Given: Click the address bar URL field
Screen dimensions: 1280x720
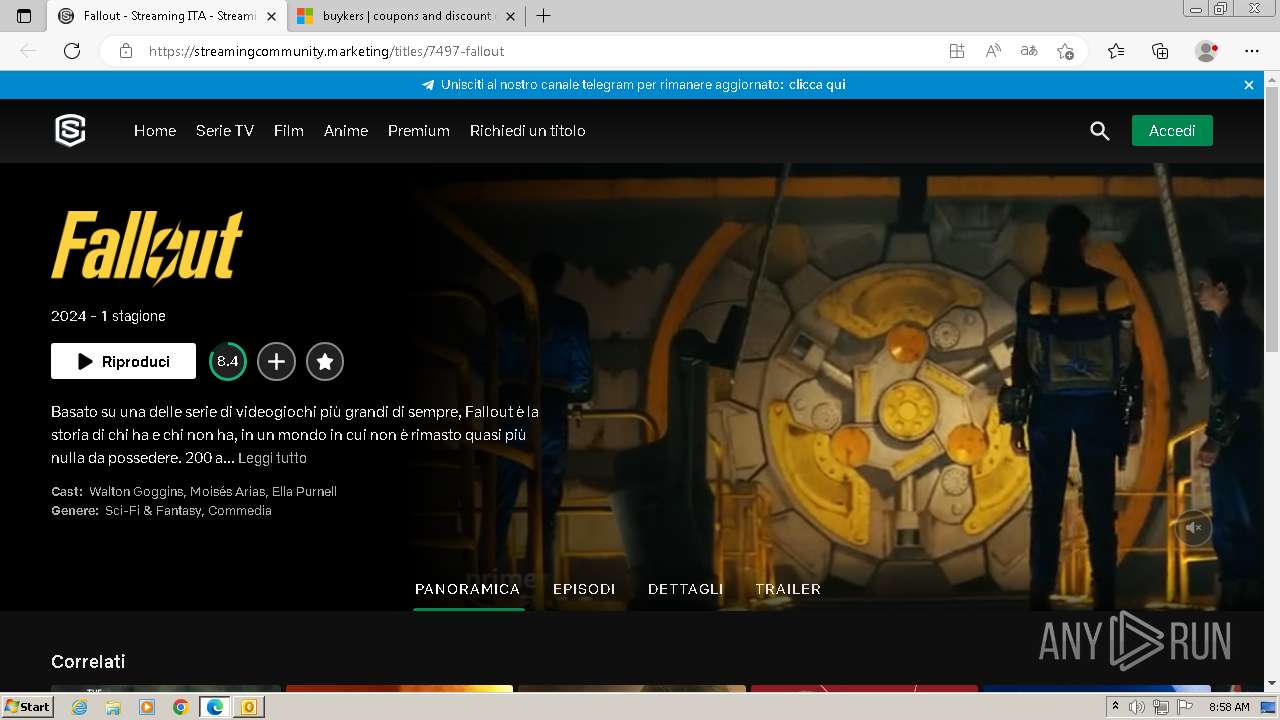Looking at the screenshot, I should click(540, 51).
